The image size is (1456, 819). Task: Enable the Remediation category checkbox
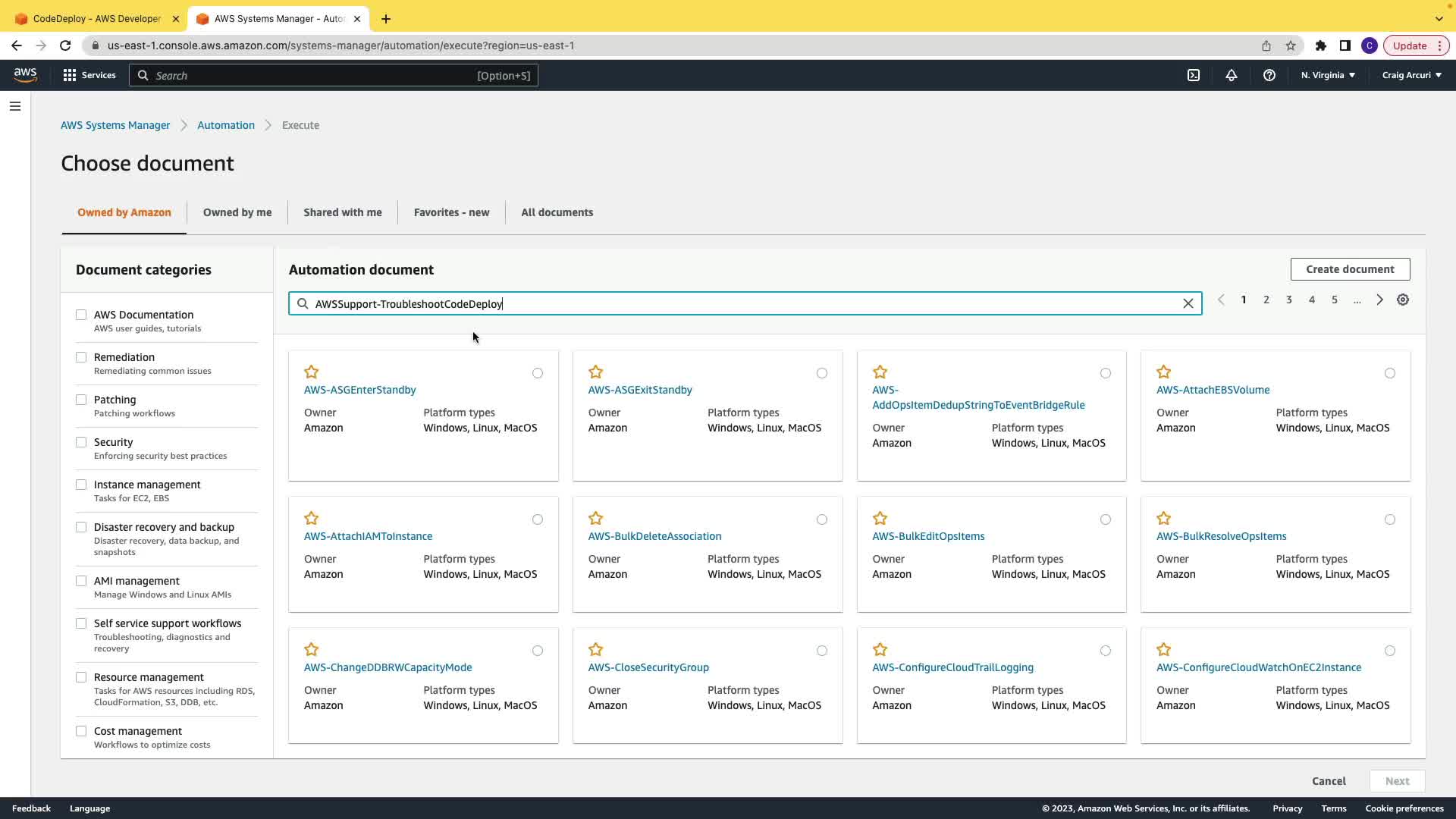(81, 357)
